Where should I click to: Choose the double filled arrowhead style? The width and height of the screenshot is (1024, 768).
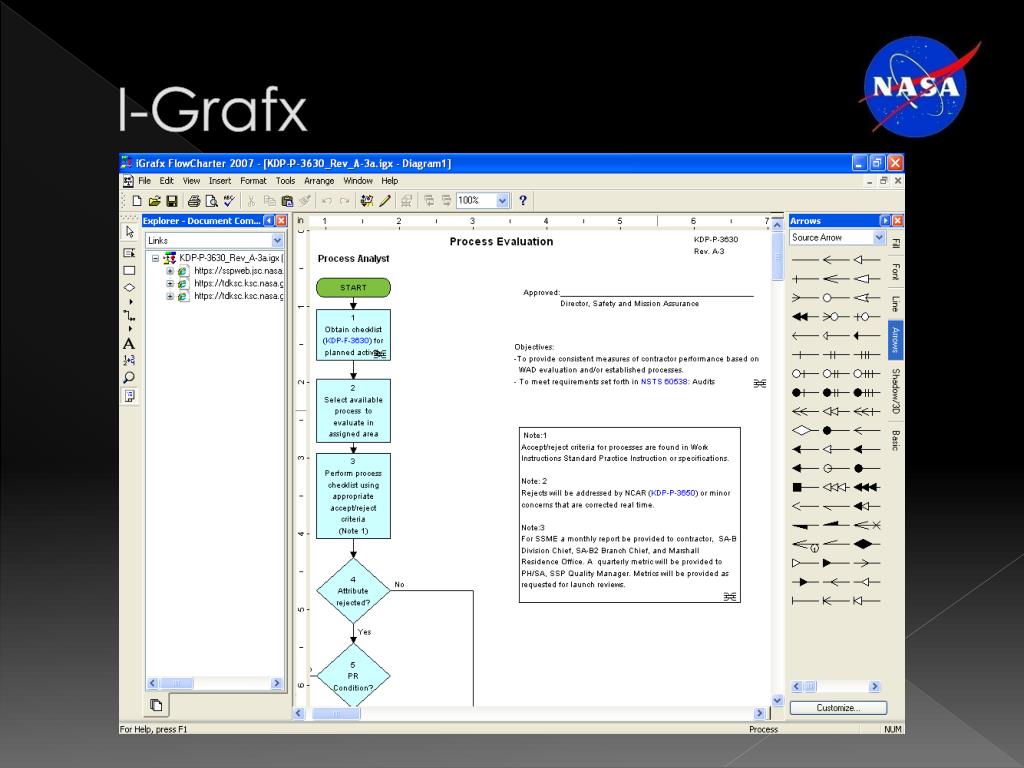[x=805, y=317]
